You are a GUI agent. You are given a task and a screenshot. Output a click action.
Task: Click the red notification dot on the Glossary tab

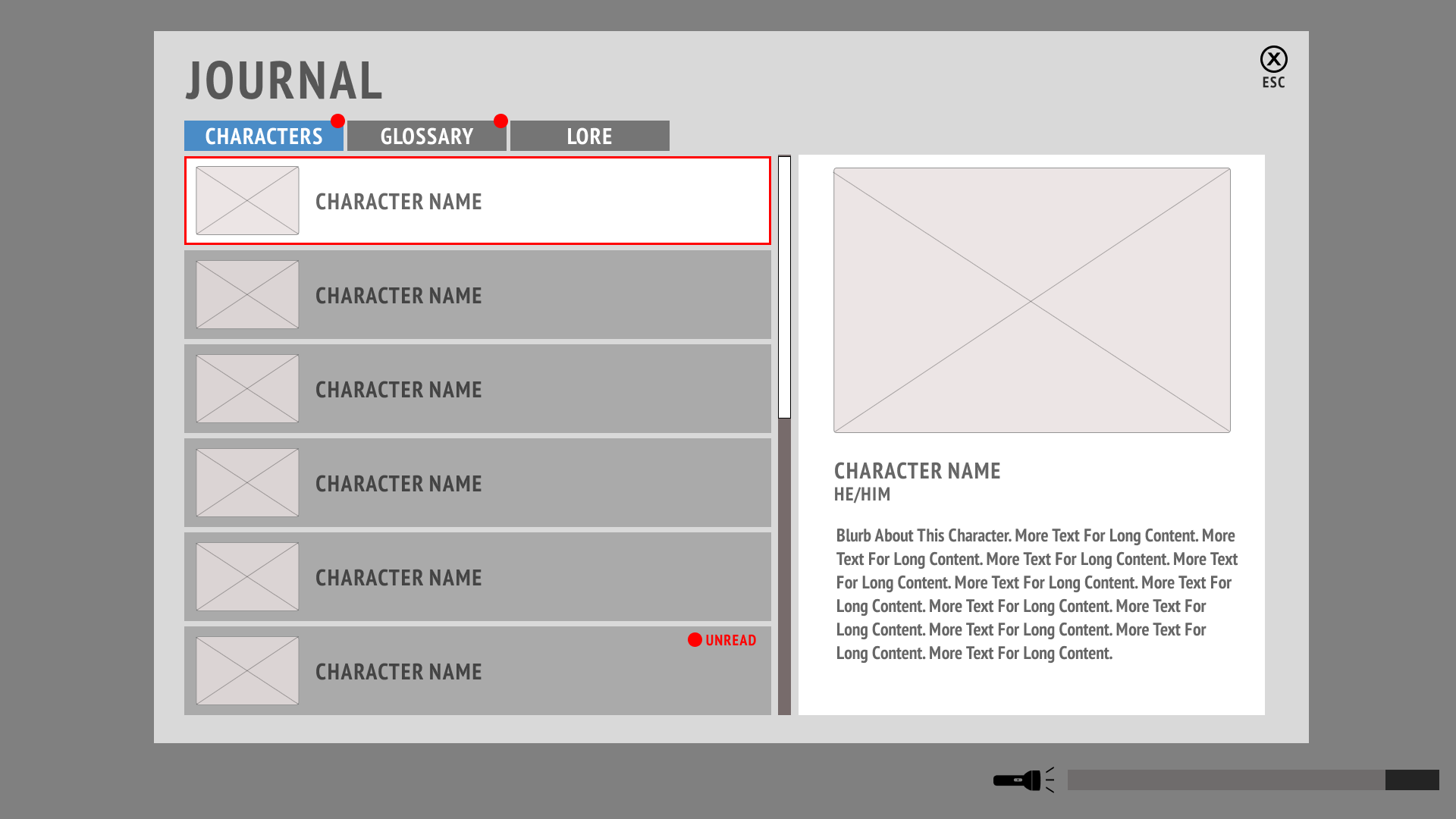tap(500, 121)
